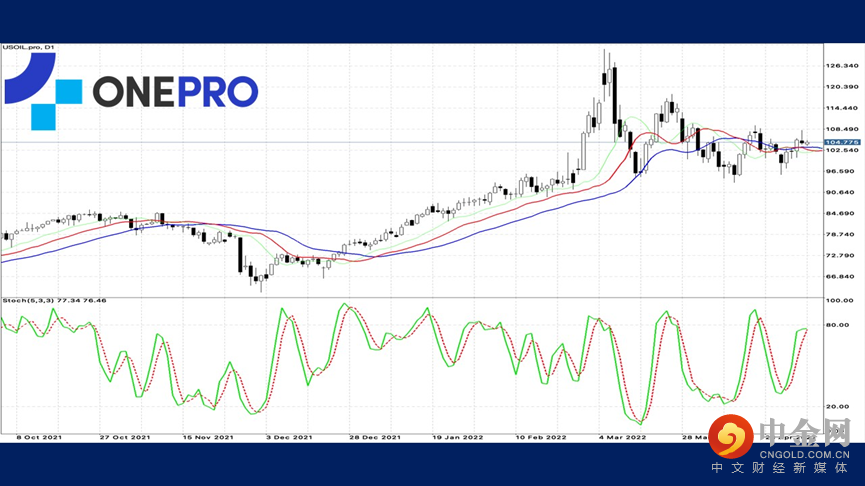Select the 8 Oct 2021 date marker
865x486 pixels.
pos(39,437)
